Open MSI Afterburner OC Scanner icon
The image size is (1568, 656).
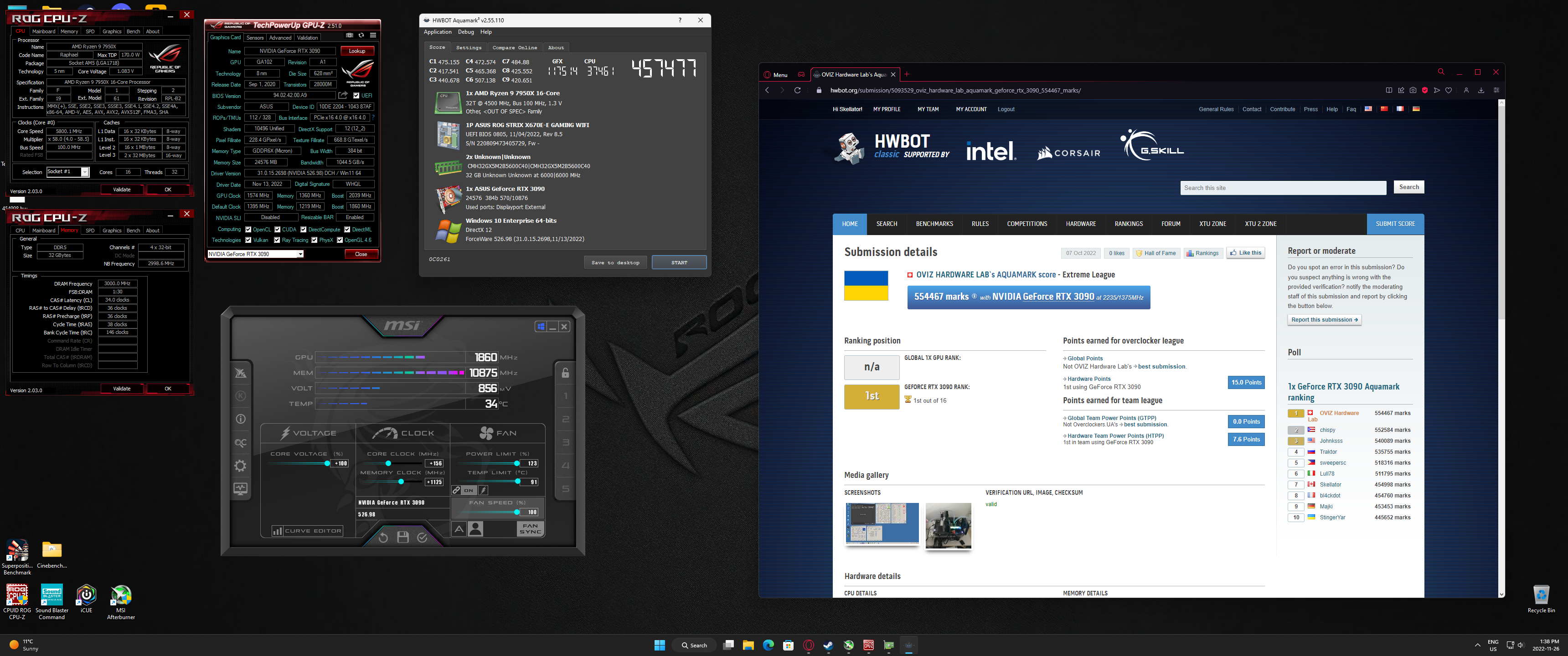coord(241,442)
